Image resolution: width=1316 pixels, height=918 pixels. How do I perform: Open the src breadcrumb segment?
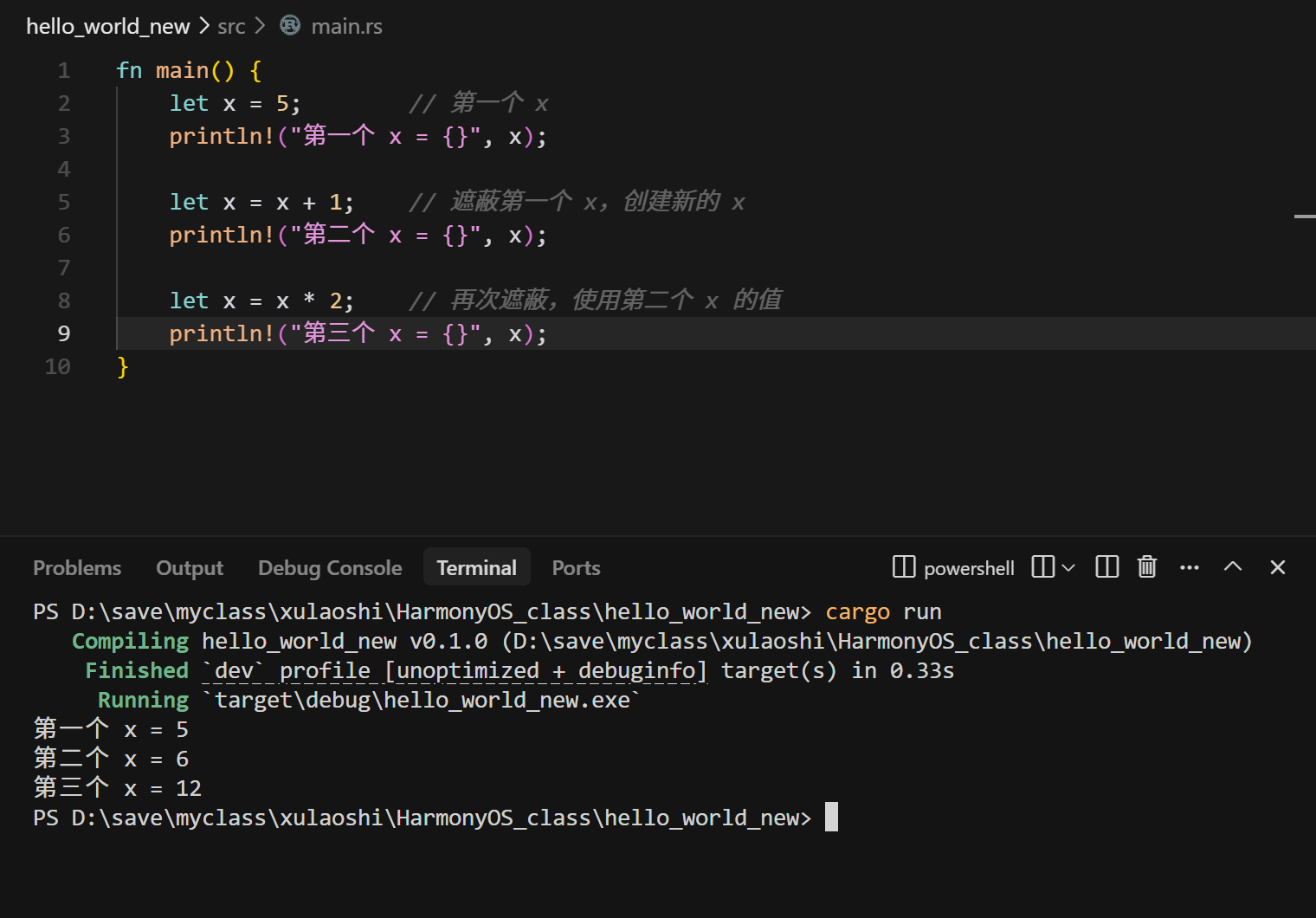pos(231,27)
